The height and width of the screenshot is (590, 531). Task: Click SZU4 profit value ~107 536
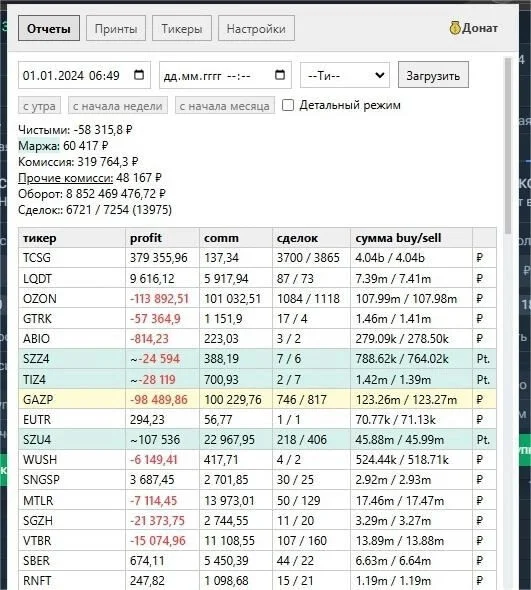[155, 439]
